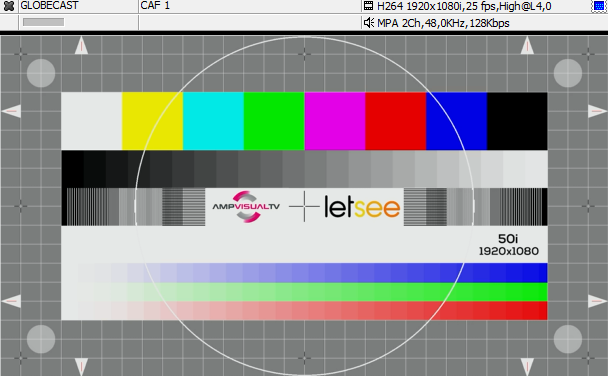Screen dimensions: 609x376
Task: Select the GLOBECAST provider name
Action: (49, 6)
